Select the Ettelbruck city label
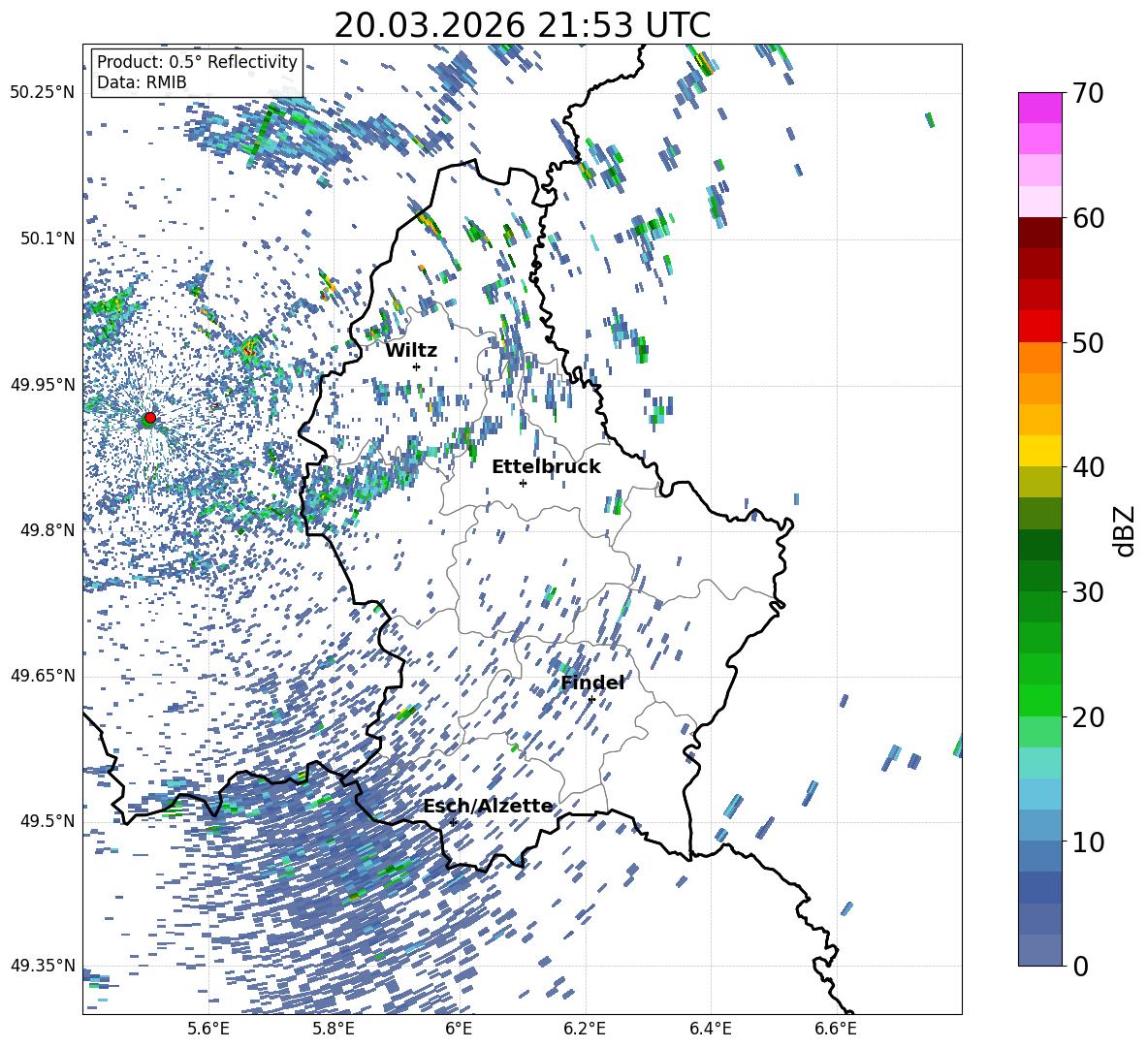Image resolution: width=1148 pixels, height=1048 pixels. tap(546, 466)
